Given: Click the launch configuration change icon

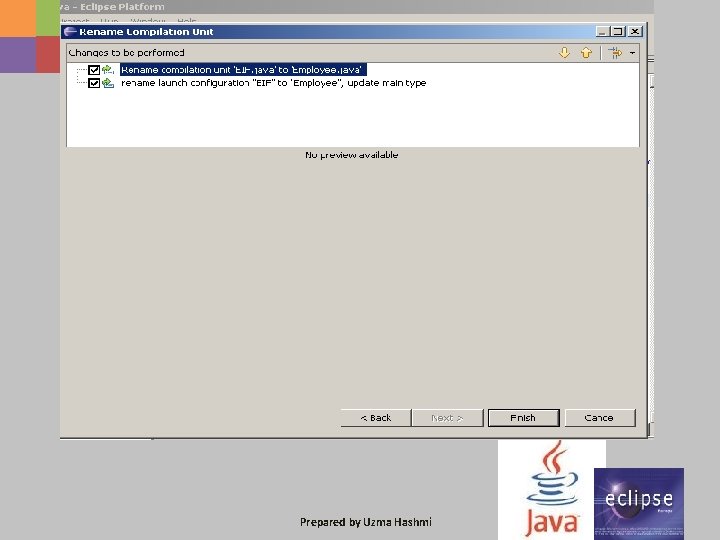Looking at the screenshot, I should (108, 83).
